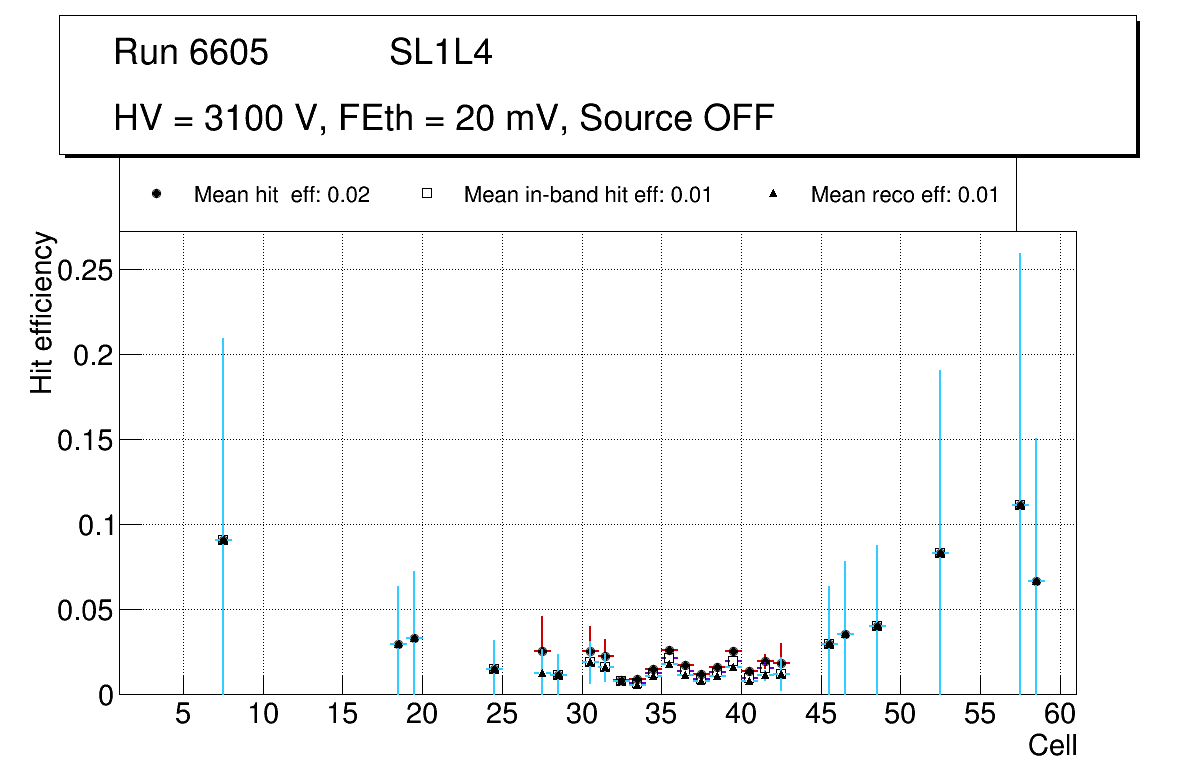Select the highest data point near cell 57
Image resolution: width=1196 pixels, height=772 pixels.
coord(1020,505)
